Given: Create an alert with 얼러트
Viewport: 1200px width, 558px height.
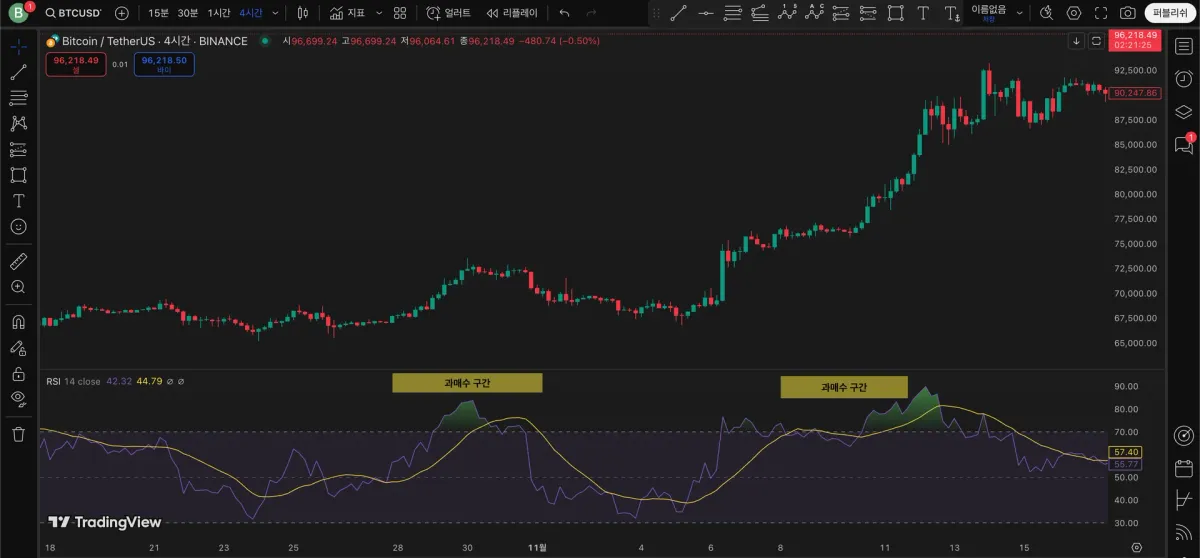Looking at the screenshot, I should pos(448,14).
